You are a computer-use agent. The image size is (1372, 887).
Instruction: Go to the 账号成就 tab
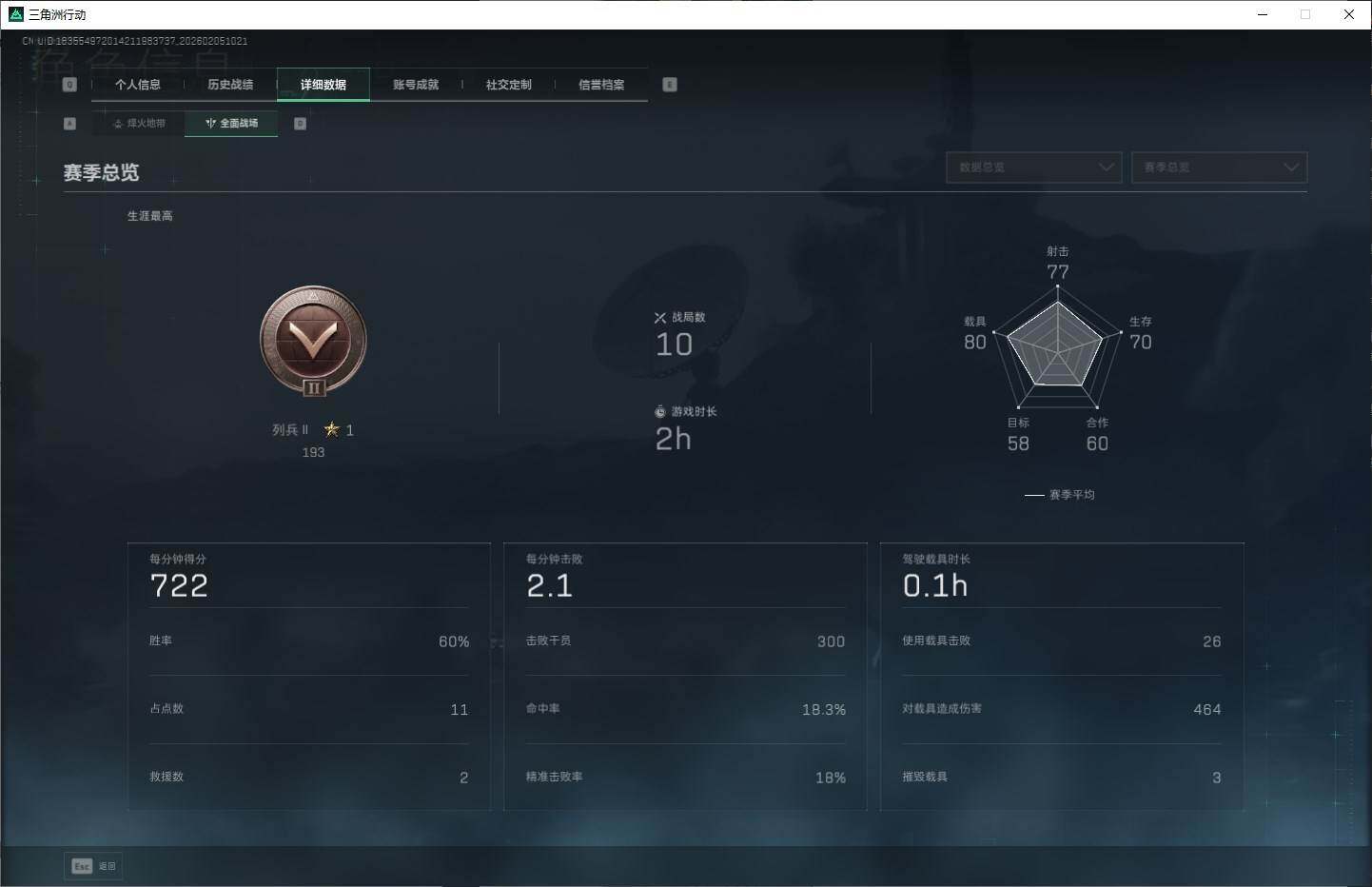pos(416,85)
